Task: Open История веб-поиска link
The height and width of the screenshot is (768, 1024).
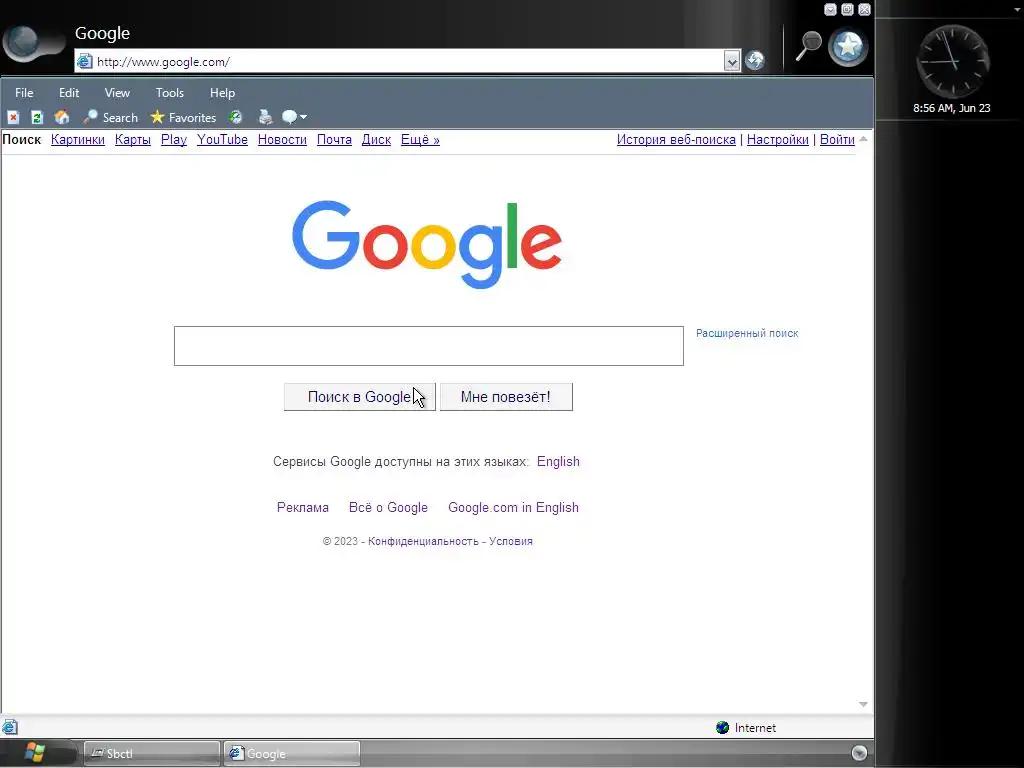Action: click(676, 140)
